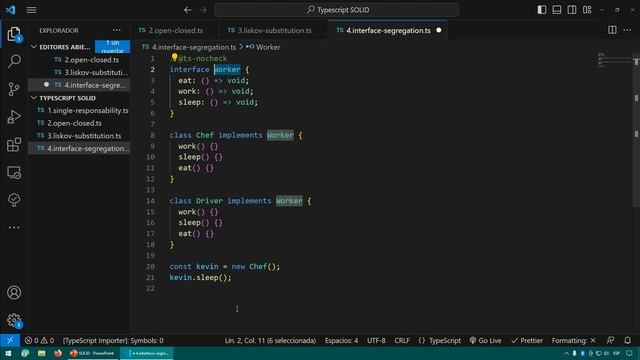The width and height of the screenshot is (640, 360).
Task: Click the TypeScript Importer Symbols status
Action: click(113, 340)
